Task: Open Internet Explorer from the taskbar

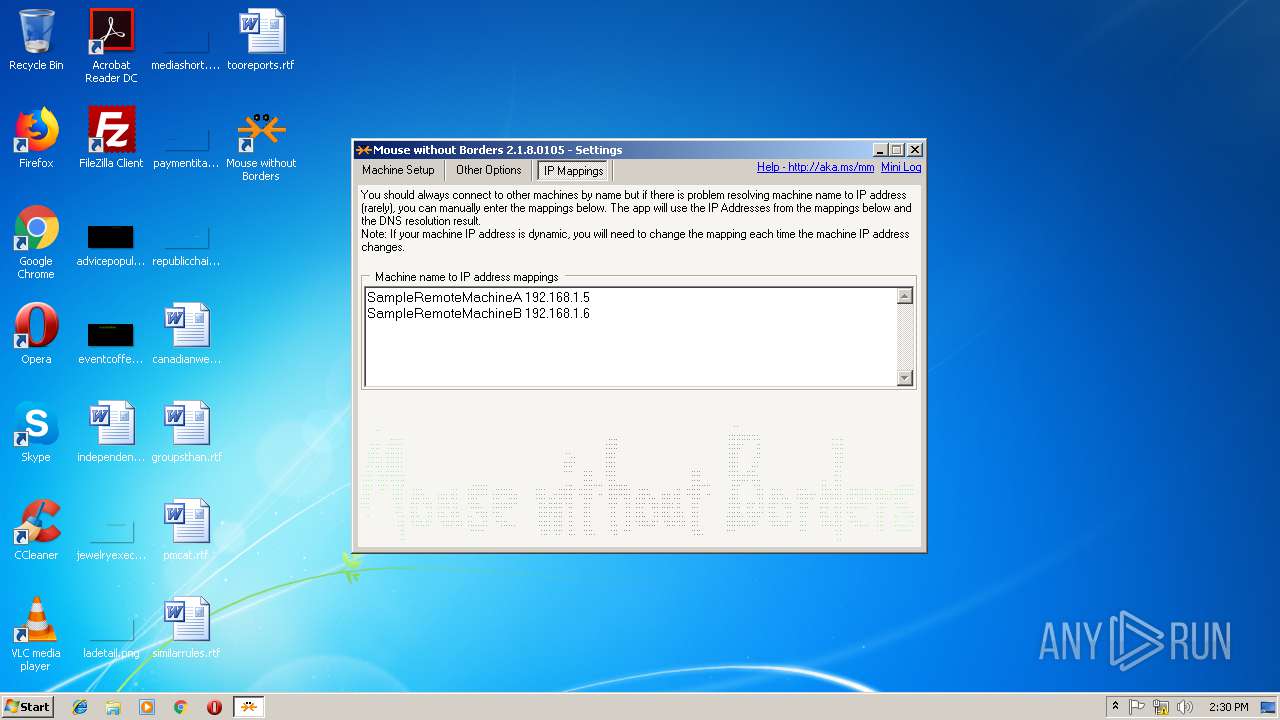Action: (x=80, y=707)
